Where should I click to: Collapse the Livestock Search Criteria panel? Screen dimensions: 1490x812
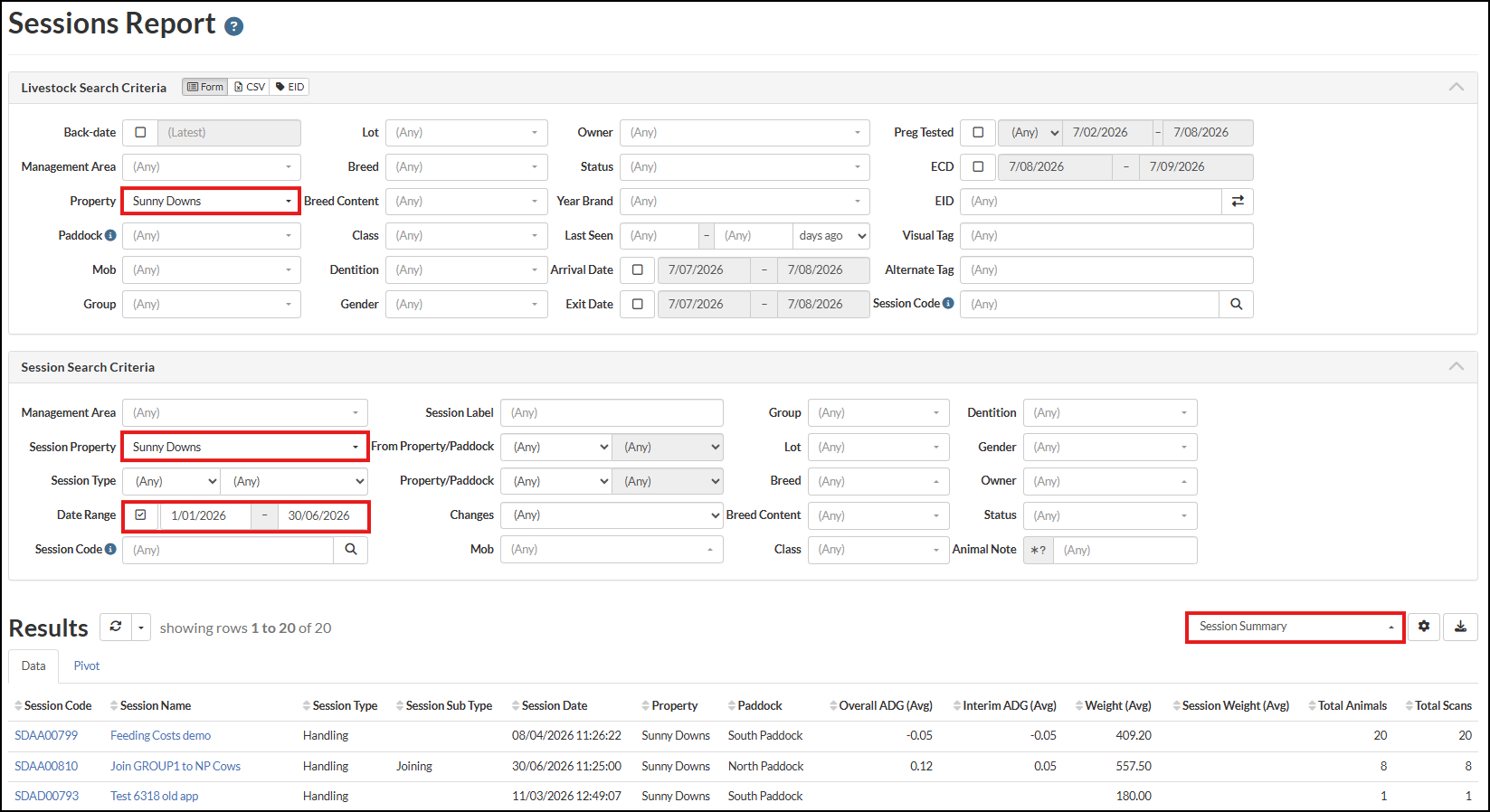pos(1456,87)
